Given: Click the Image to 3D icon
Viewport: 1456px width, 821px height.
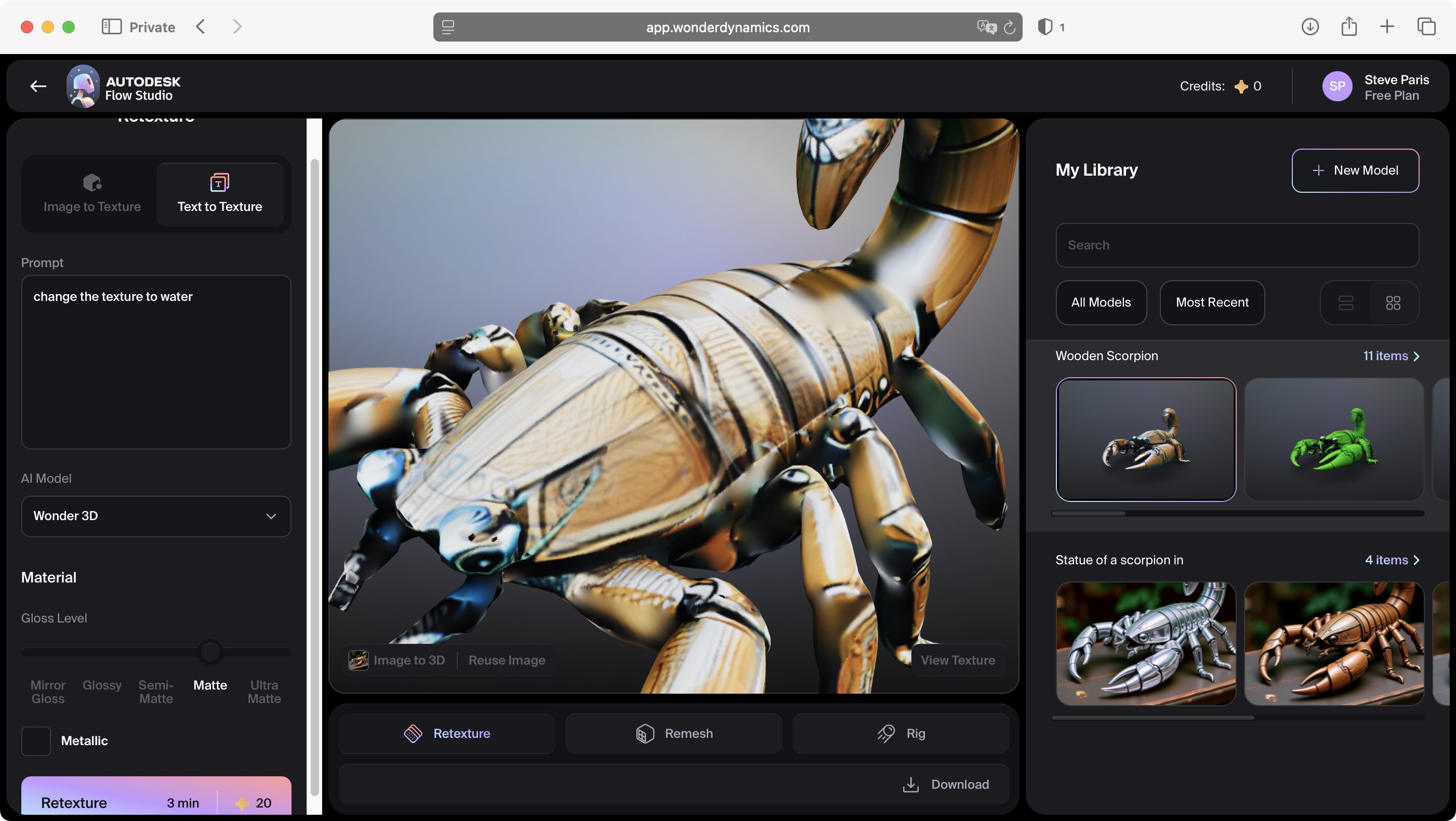Looking at the screenshot, I should pos(358,660).
